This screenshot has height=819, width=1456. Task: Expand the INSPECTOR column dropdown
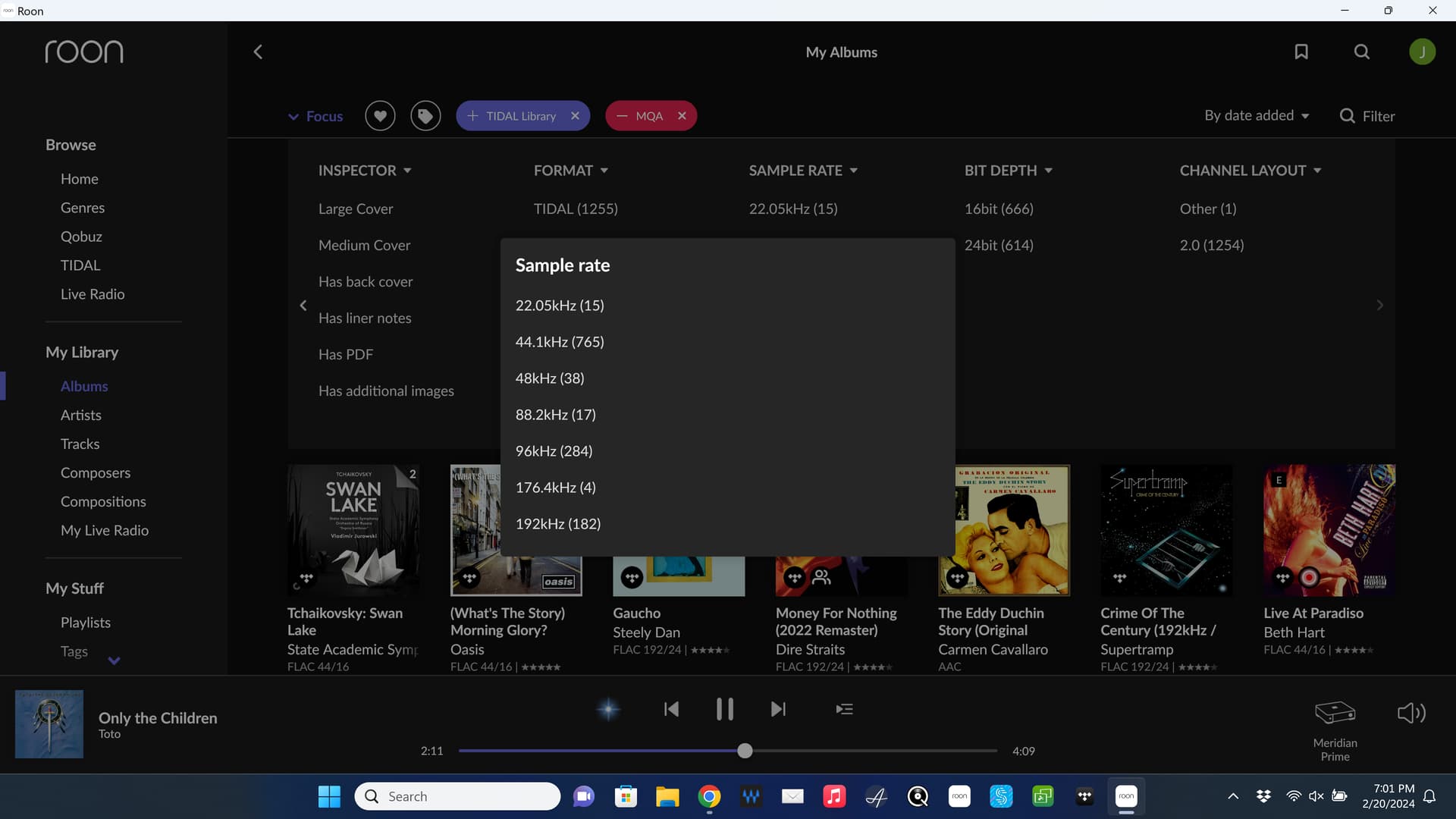click(365, 171)
